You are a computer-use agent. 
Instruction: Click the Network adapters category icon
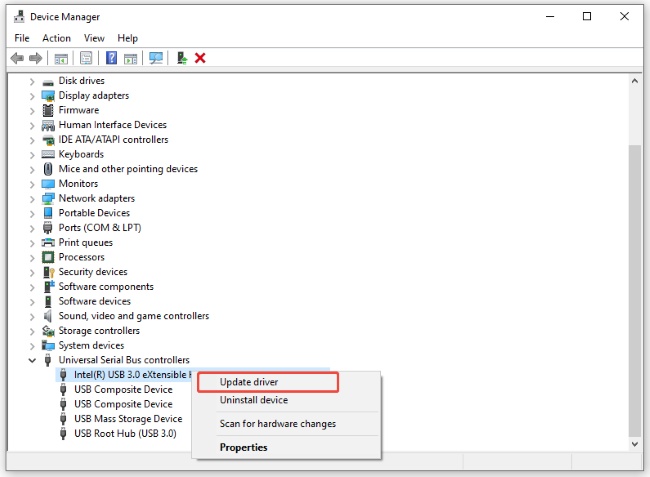tap(48, 199)
